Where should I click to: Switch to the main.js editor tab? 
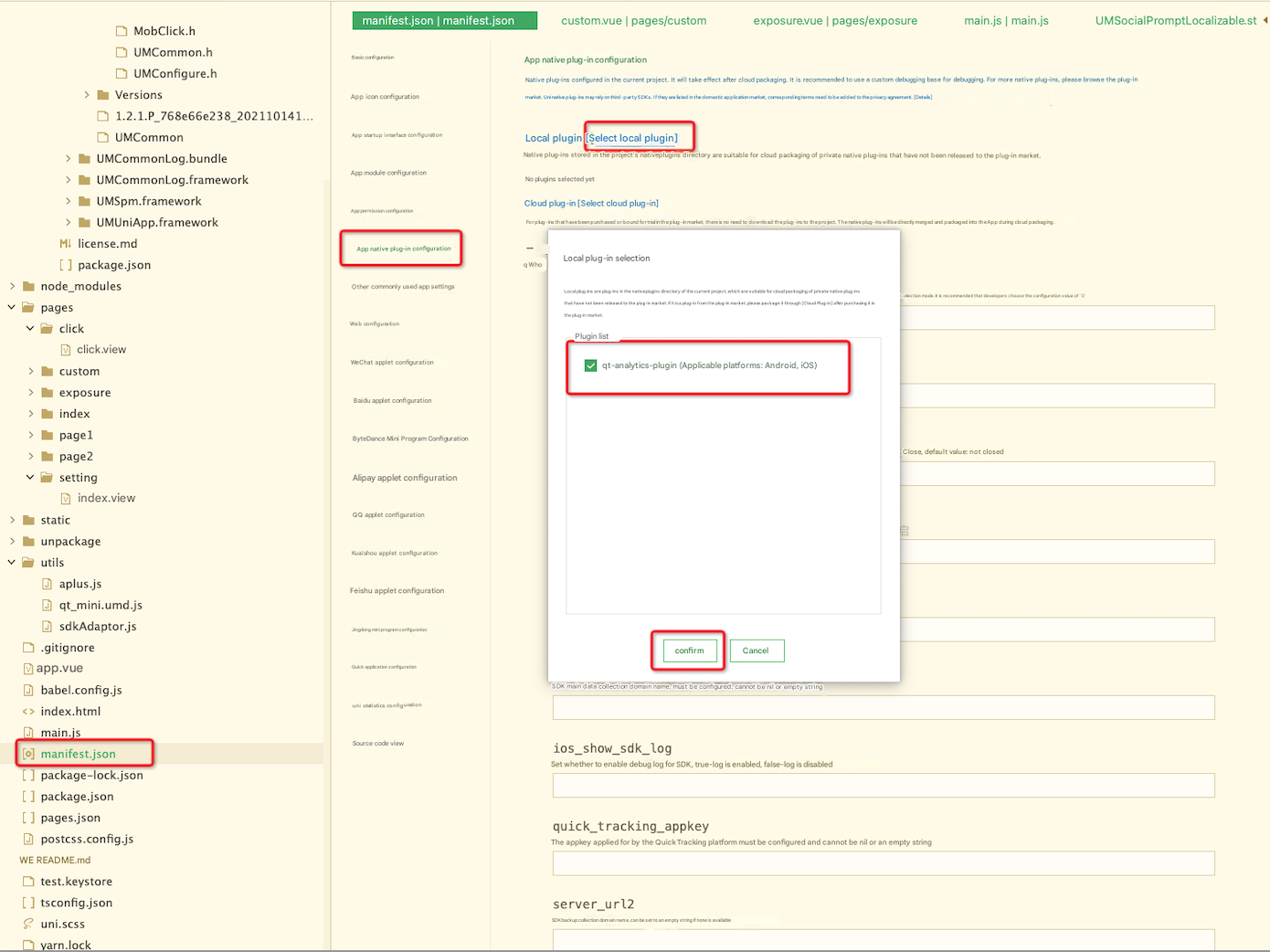[1006, 20]
